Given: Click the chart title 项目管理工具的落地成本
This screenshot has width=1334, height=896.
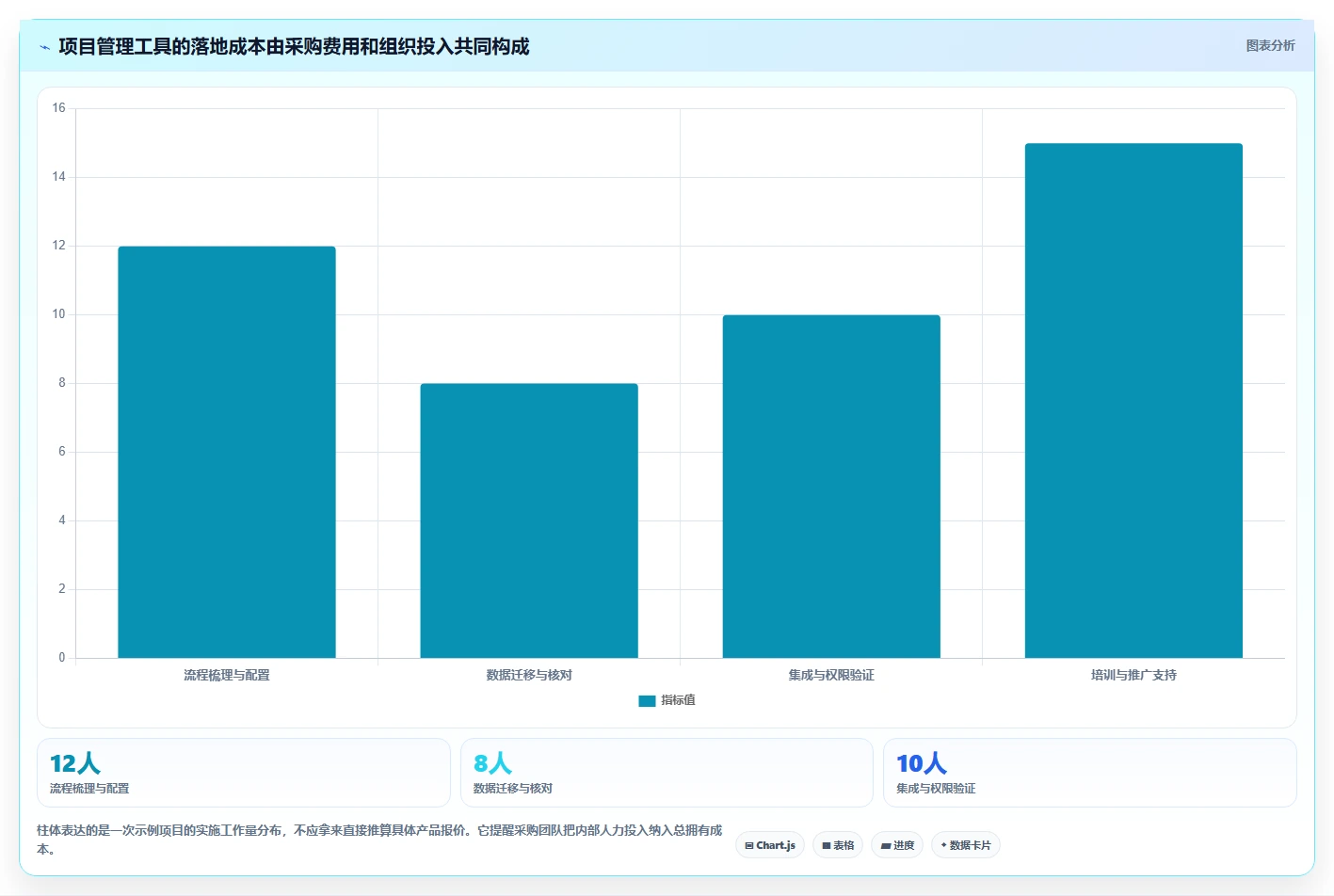Looking at the screenshot, I should coord(294,46).
